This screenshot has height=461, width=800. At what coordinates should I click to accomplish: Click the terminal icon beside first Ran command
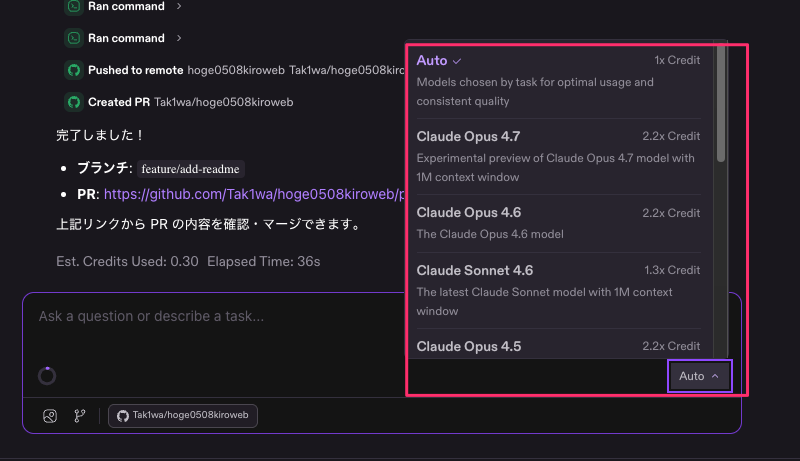point(74,7)
